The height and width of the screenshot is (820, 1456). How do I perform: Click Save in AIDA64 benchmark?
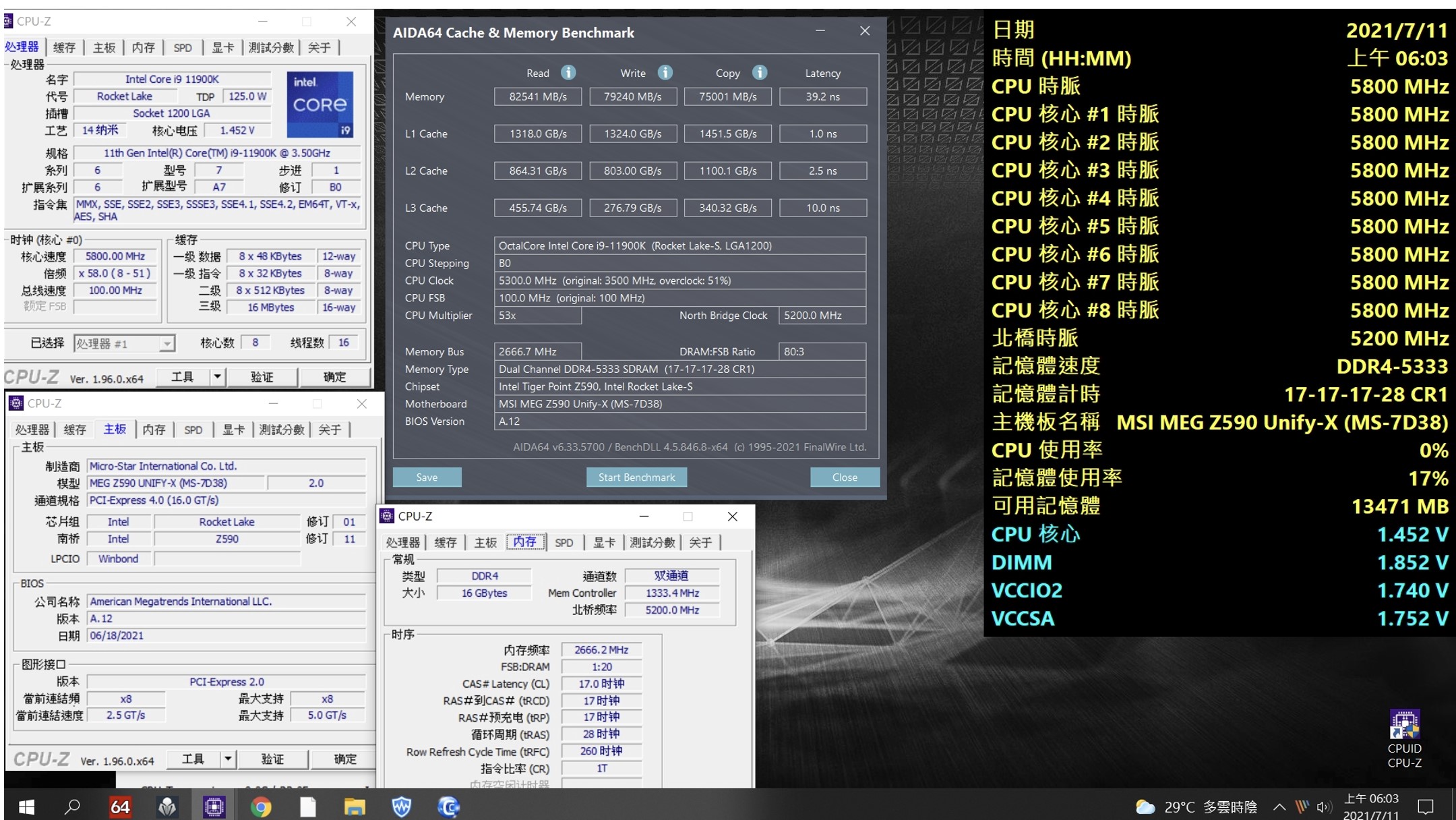(427, 477)
